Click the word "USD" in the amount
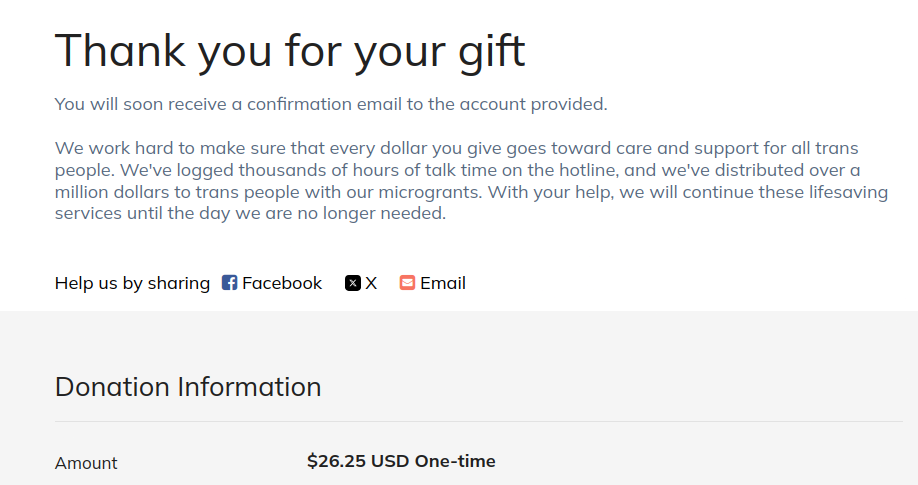 tap(390, 461)
